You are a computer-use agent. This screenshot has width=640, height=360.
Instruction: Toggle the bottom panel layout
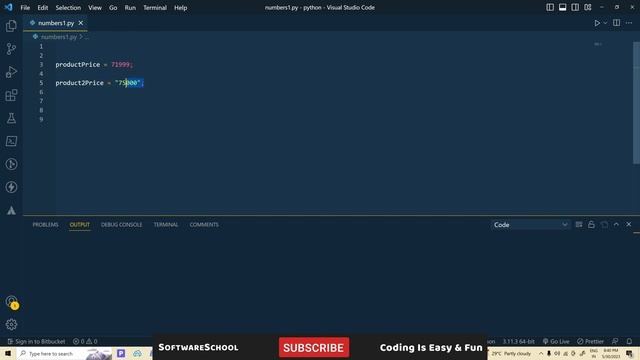(562, 7)
